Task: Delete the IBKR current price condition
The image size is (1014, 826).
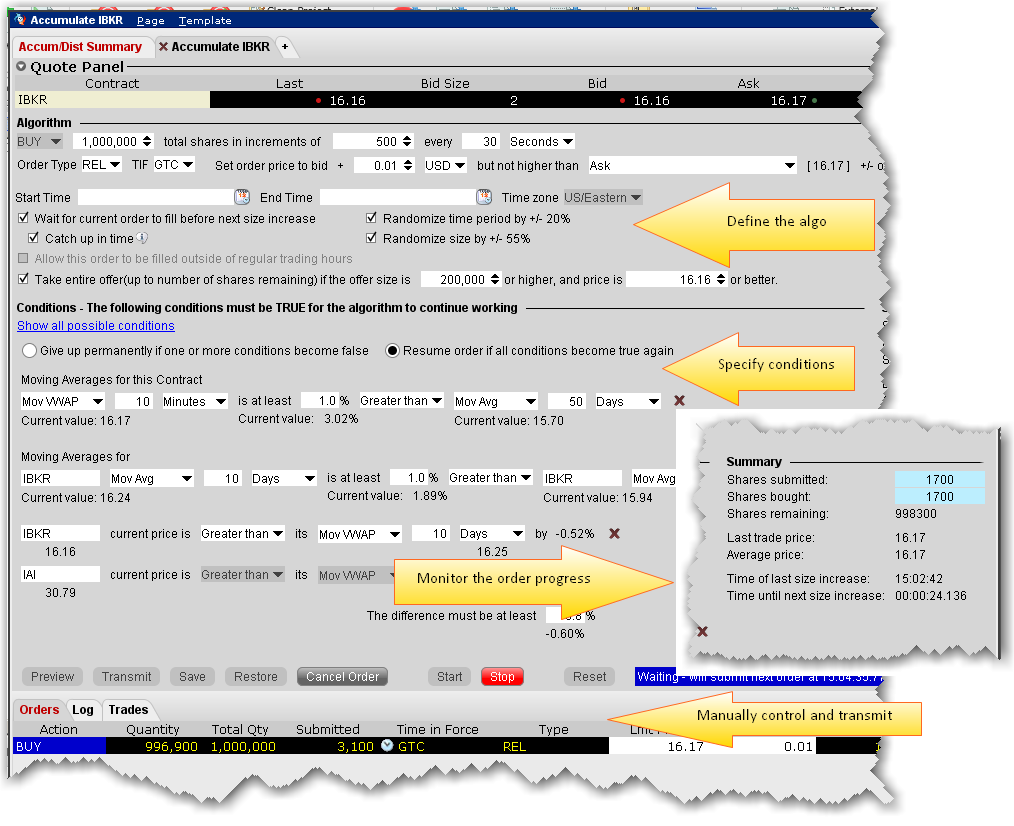Action: pyautogui.click(x=614, y=534)
